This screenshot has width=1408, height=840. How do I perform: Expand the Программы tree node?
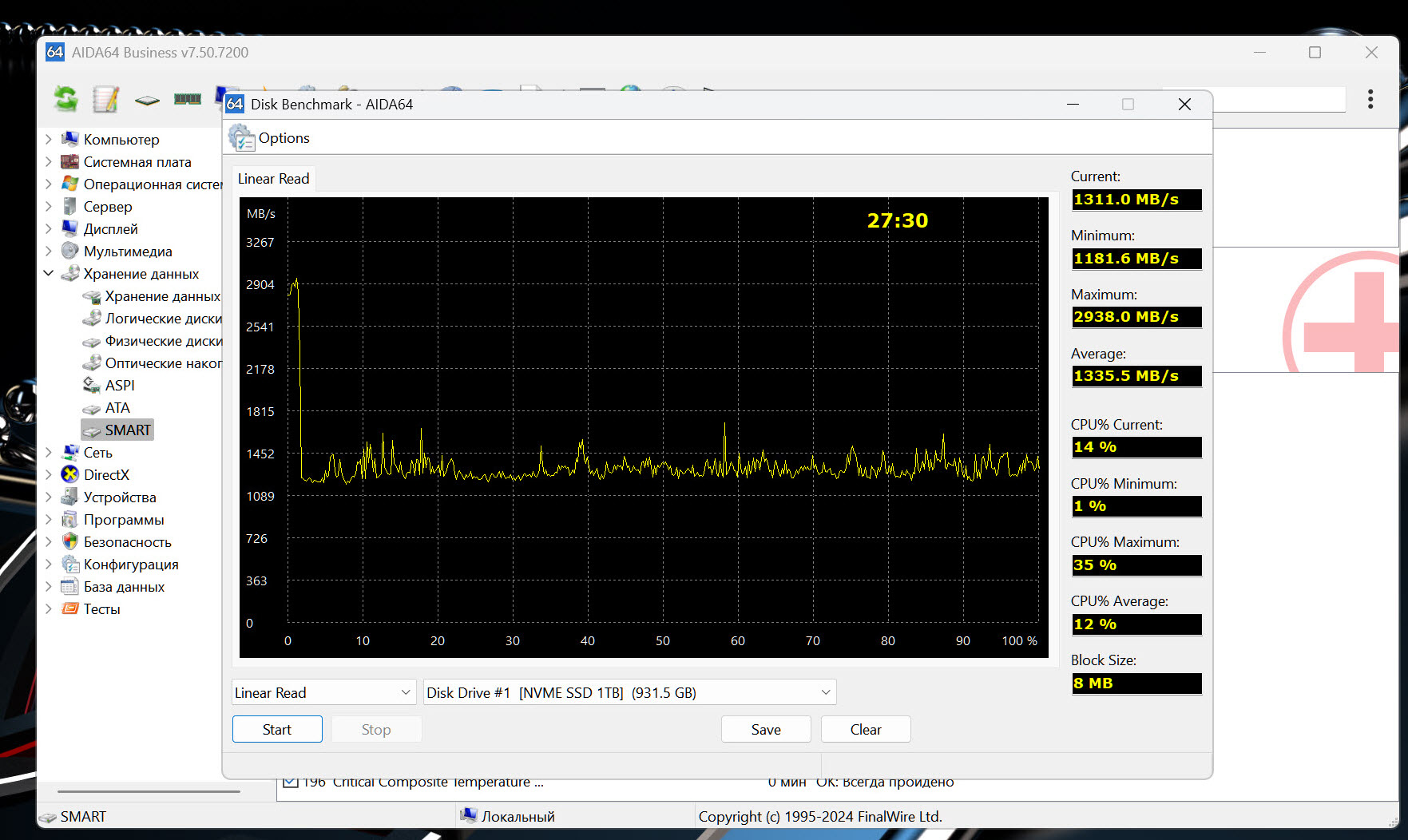(x=48, y=519)
